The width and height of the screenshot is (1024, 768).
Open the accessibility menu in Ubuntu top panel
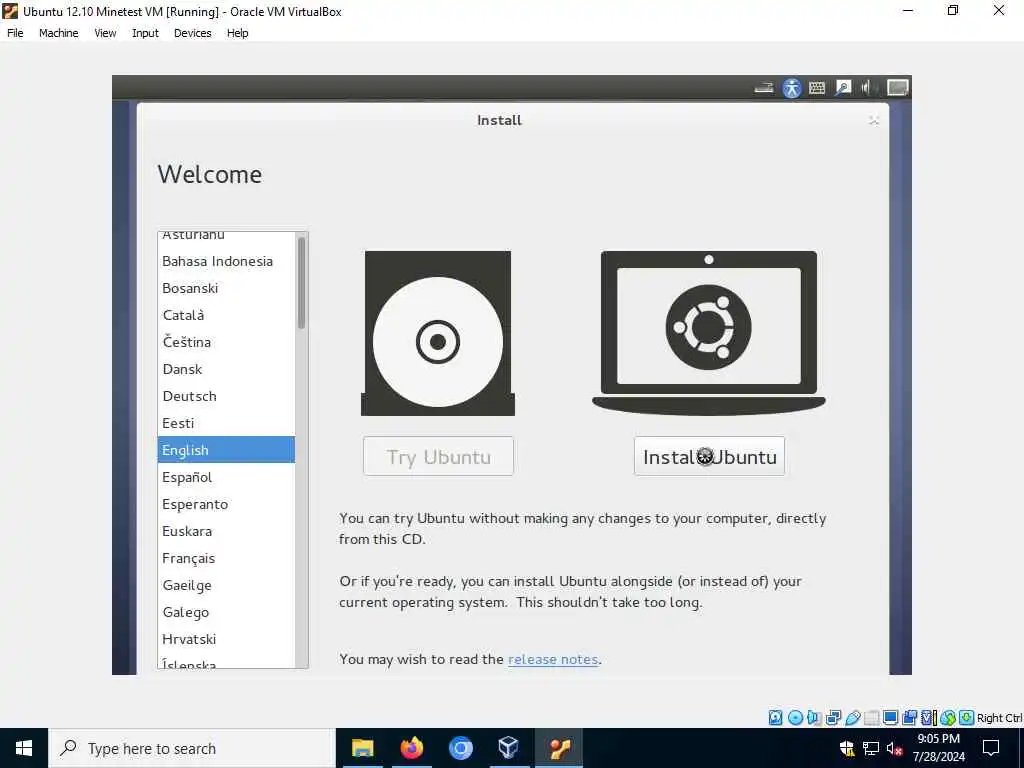pos(792,88)
